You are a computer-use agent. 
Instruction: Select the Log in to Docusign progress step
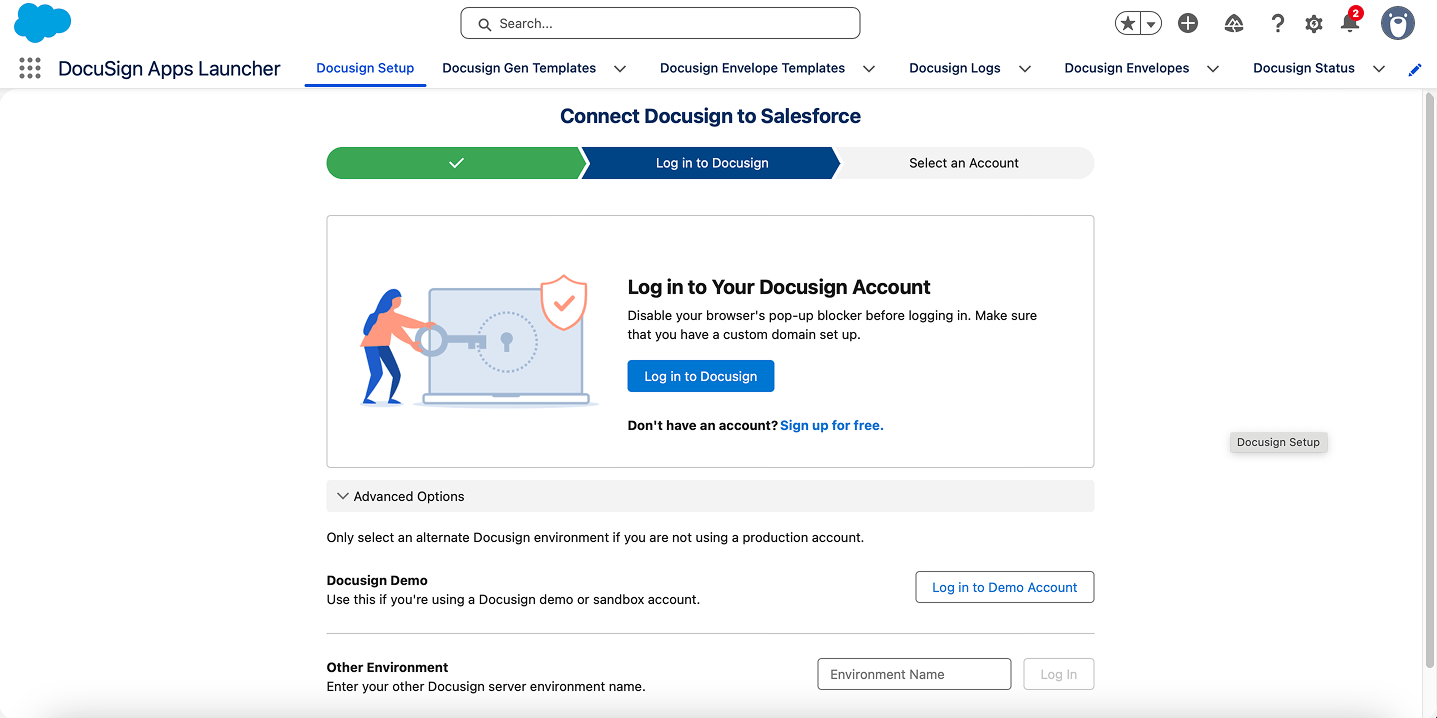pyautogui.click(x=711, y=163)
